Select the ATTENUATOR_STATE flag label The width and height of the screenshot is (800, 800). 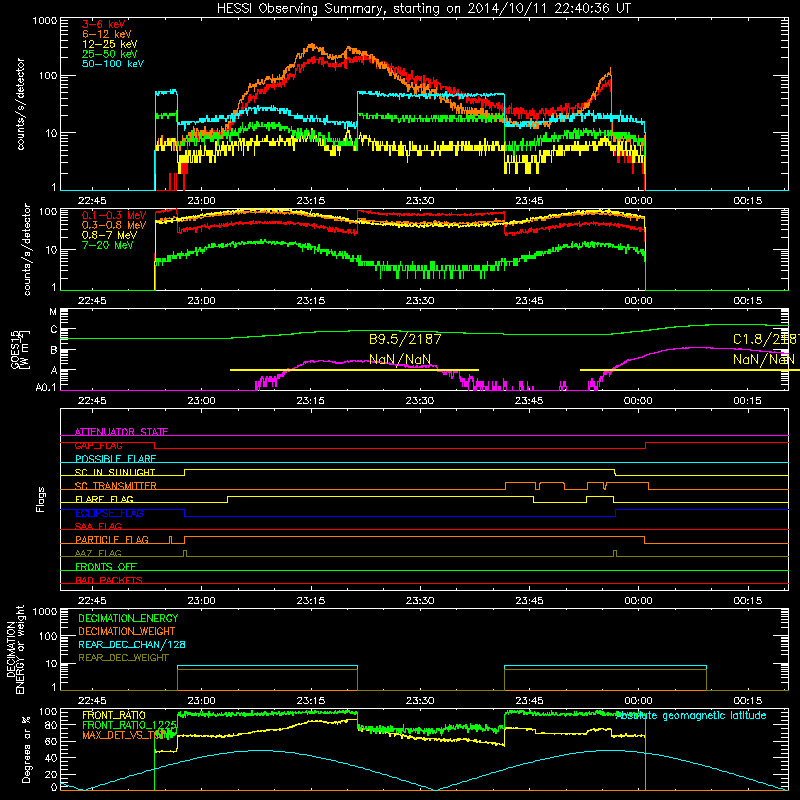pos(121,432)
